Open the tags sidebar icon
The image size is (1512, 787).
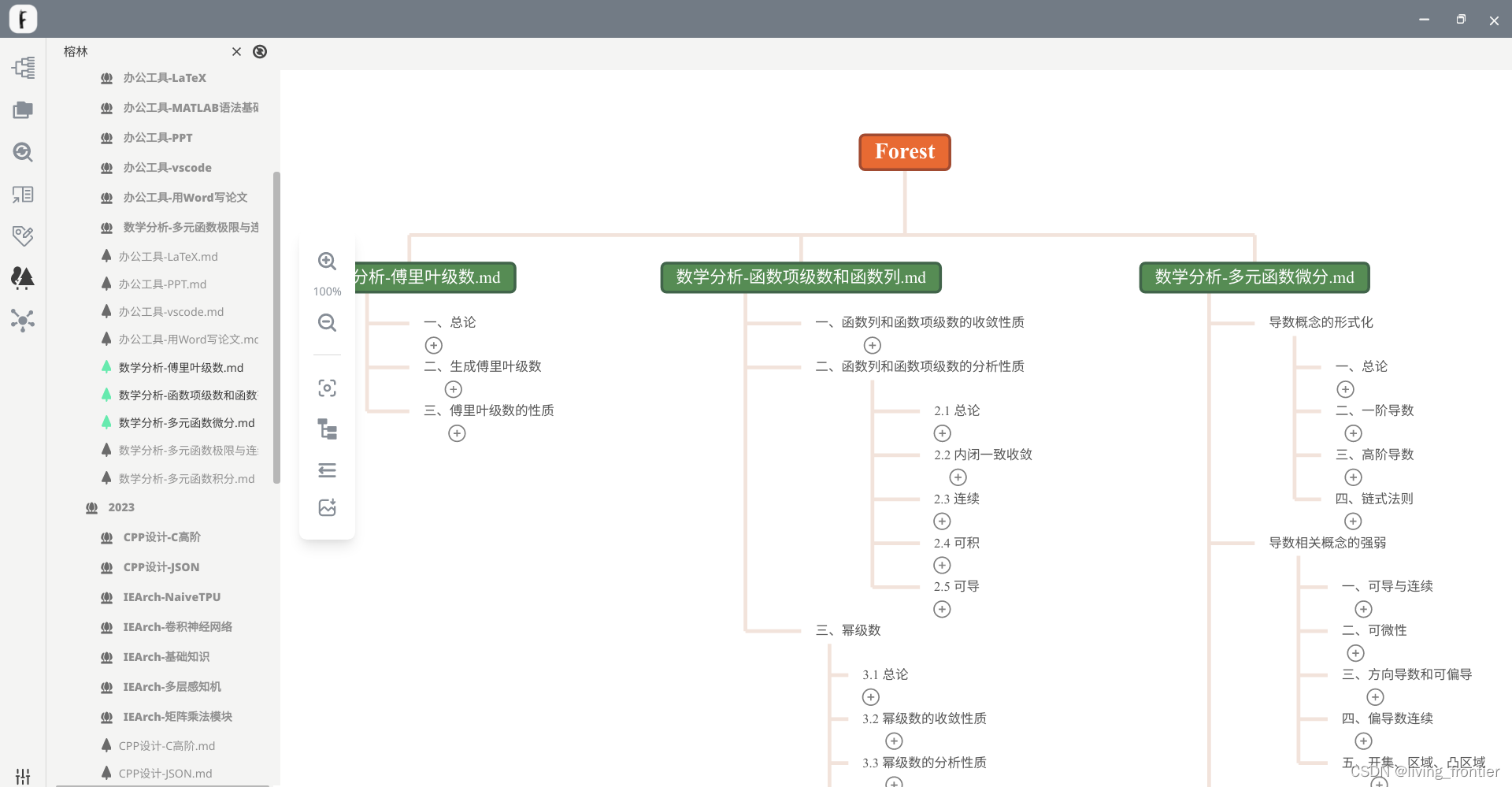point(23,236)
